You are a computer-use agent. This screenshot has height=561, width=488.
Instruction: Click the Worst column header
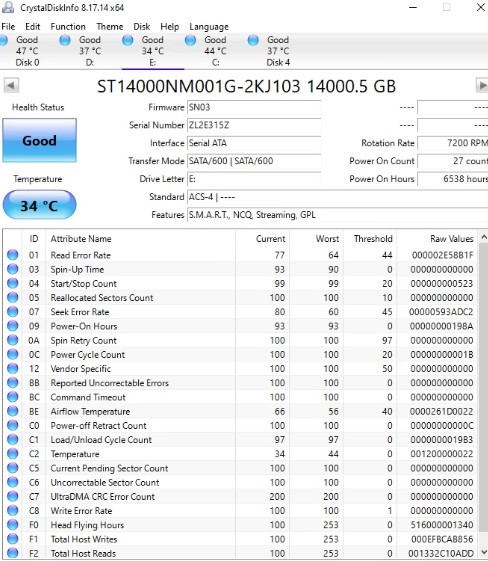317,239
